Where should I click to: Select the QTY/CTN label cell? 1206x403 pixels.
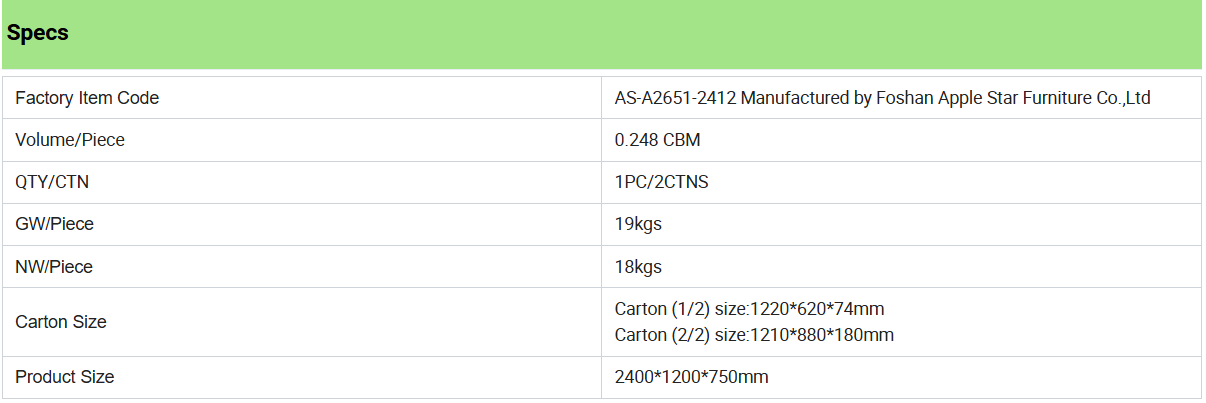[x=301, y=182]
